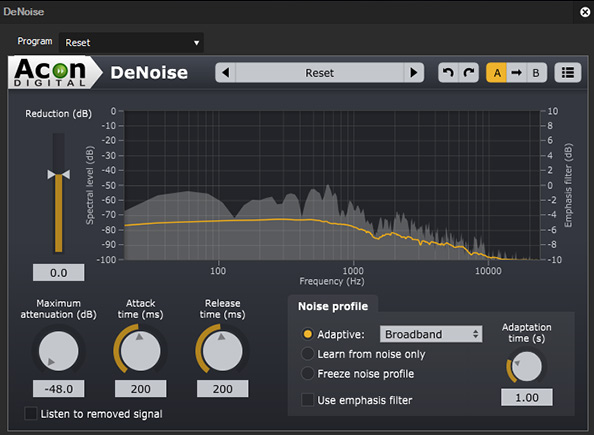Click the Release time knob

coord(222,351)
